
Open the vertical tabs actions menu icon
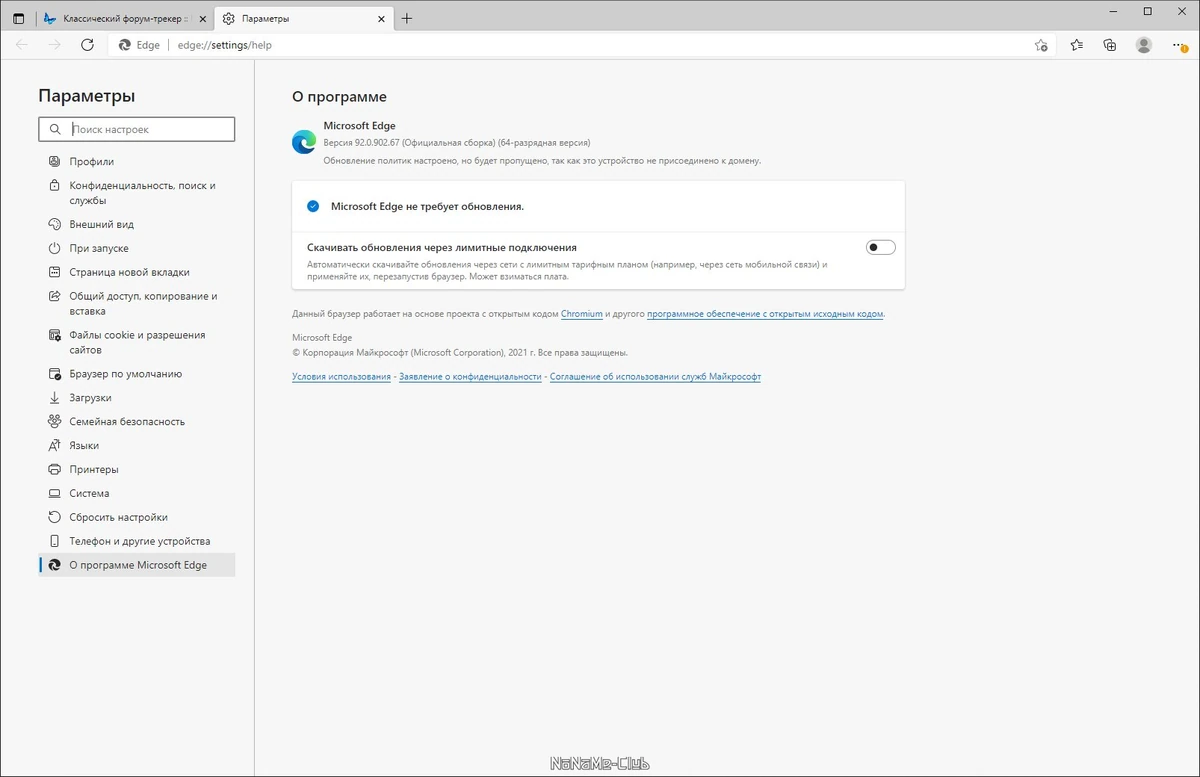coord(18,18)
